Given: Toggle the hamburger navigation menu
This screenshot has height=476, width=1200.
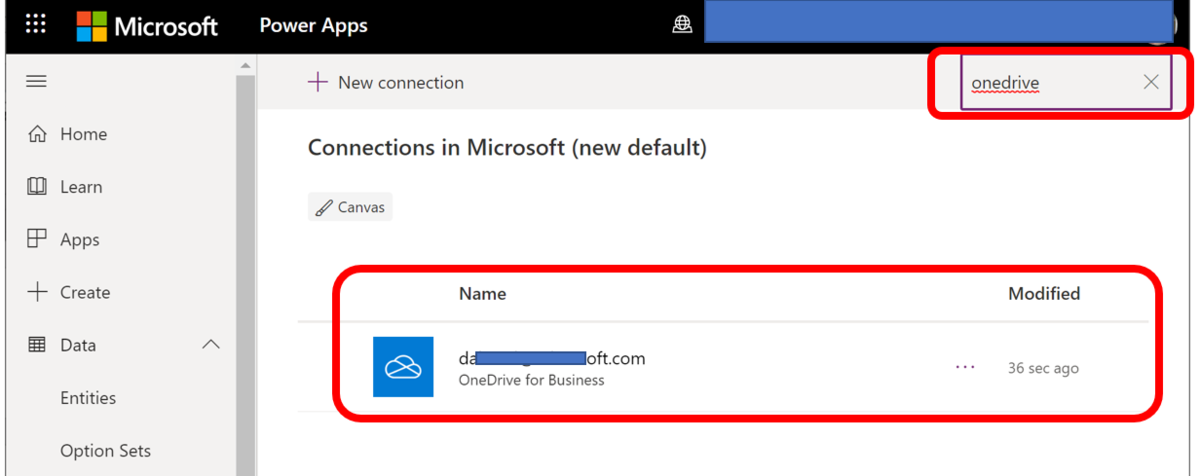Looking at the screenshot, I should (x=37, y=81).
